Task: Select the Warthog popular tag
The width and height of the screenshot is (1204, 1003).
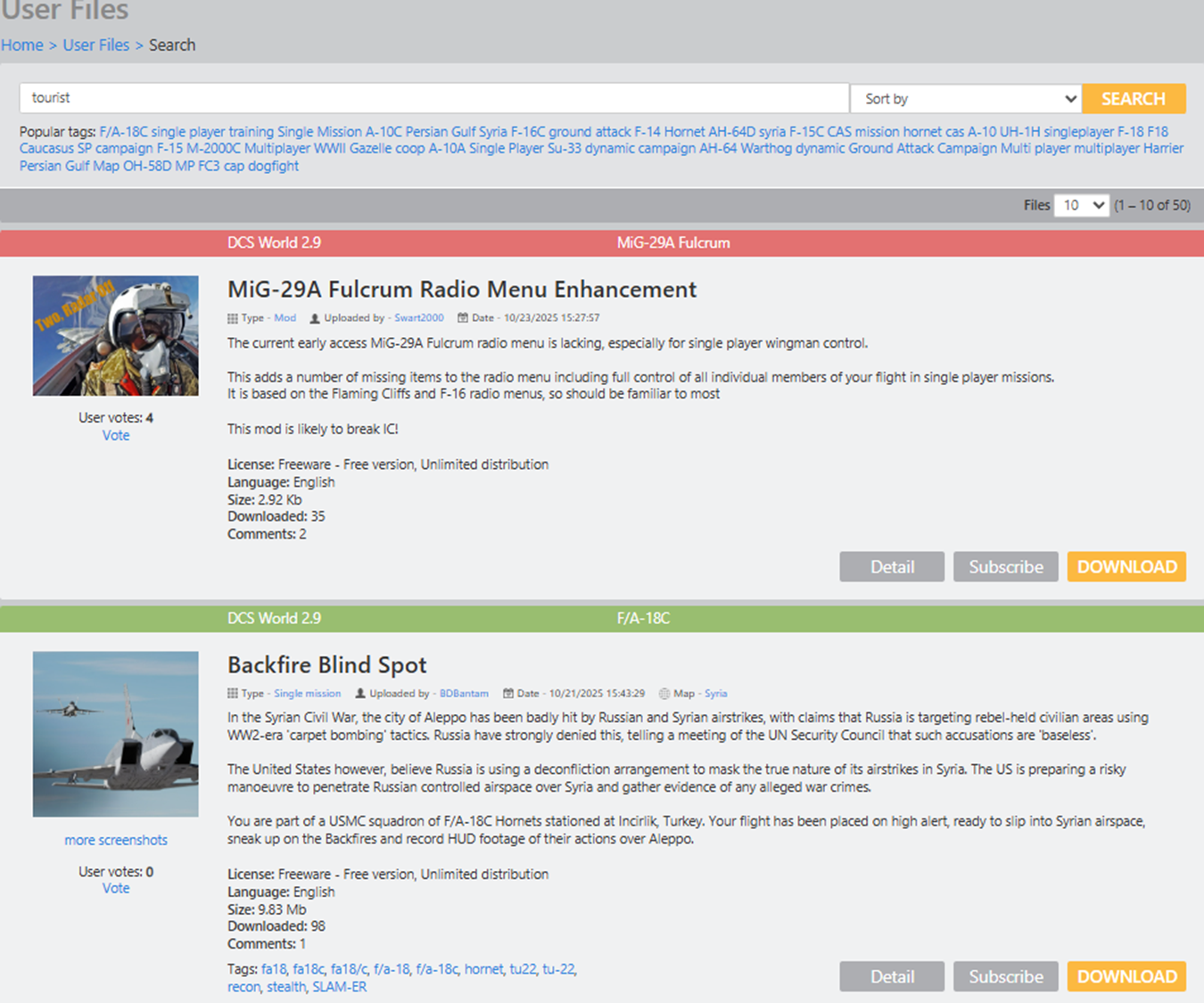Action: tap(766, 149)
